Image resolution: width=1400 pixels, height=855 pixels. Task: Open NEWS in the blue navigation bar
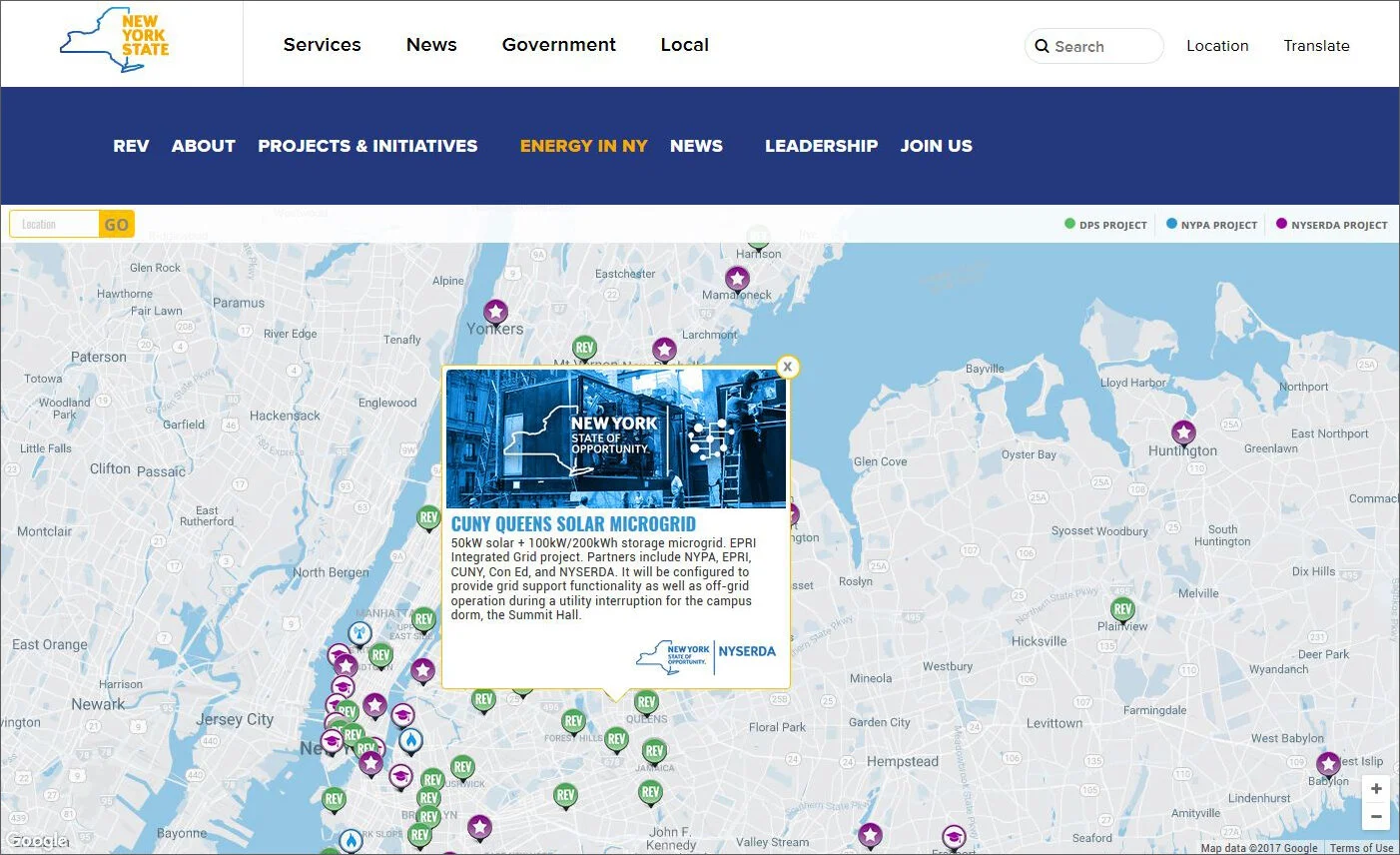click(x=696, y=146)
